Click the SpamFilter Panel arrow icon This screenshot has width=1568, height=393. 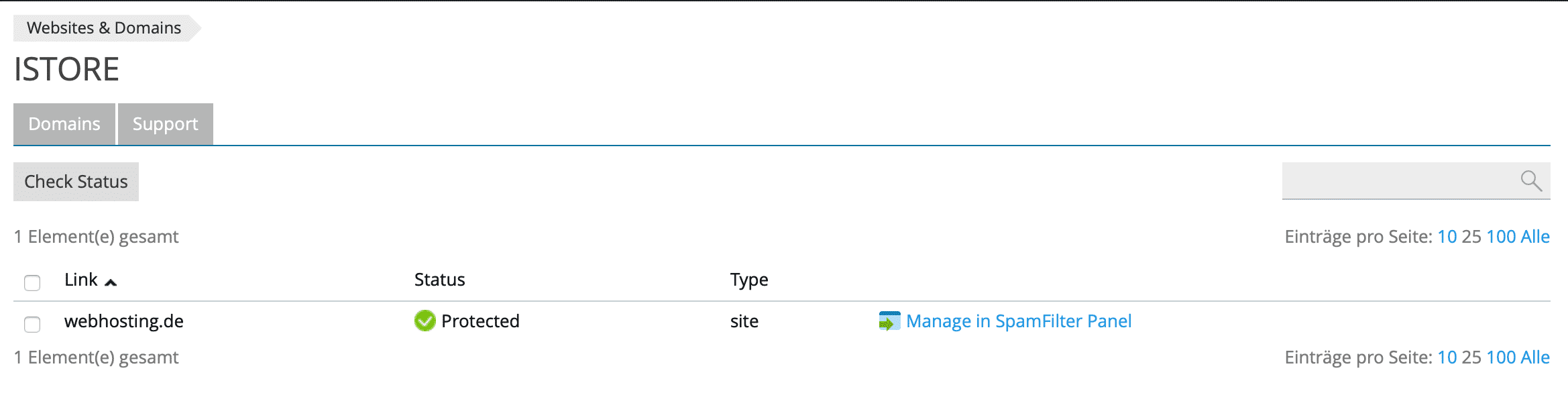pyautogui.click(x=889, y=322)
